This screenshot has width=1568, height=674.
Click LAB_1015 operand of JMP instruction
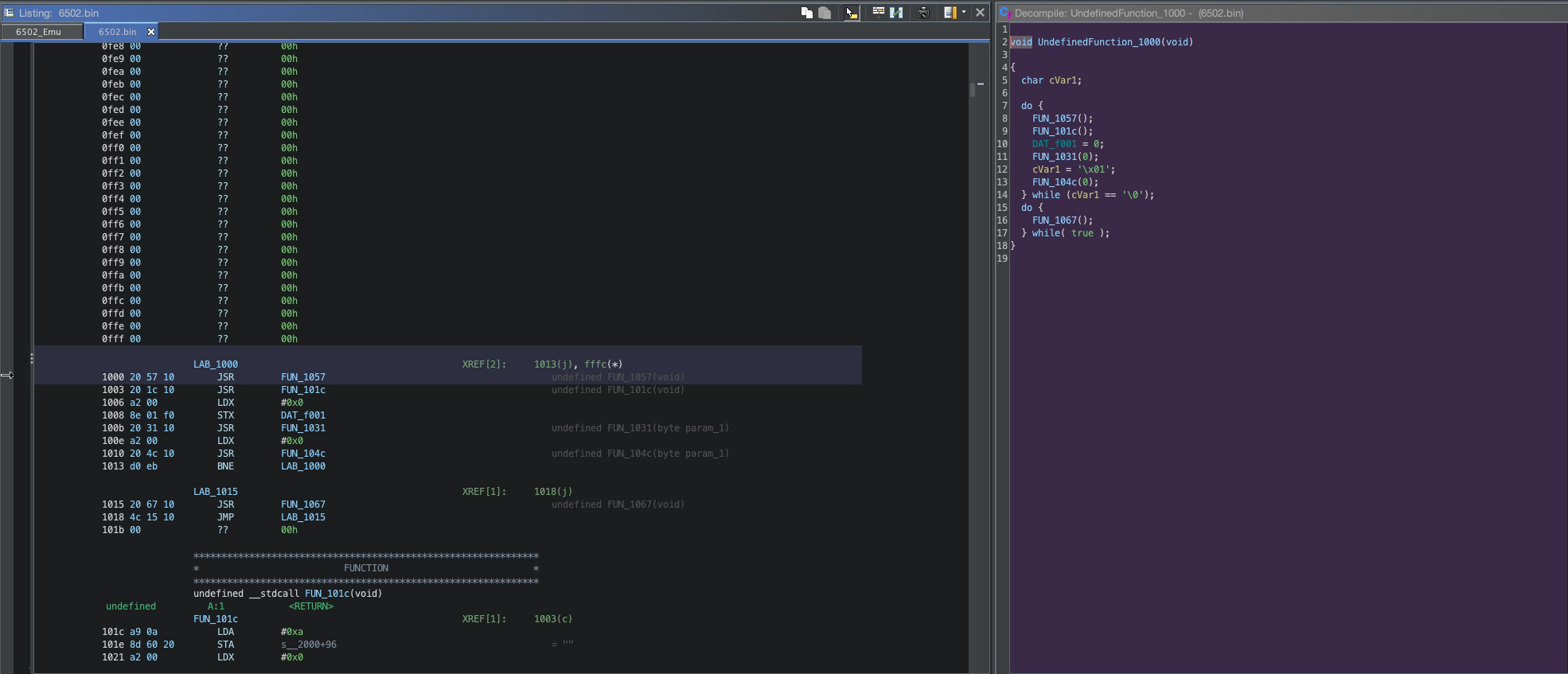303,517
